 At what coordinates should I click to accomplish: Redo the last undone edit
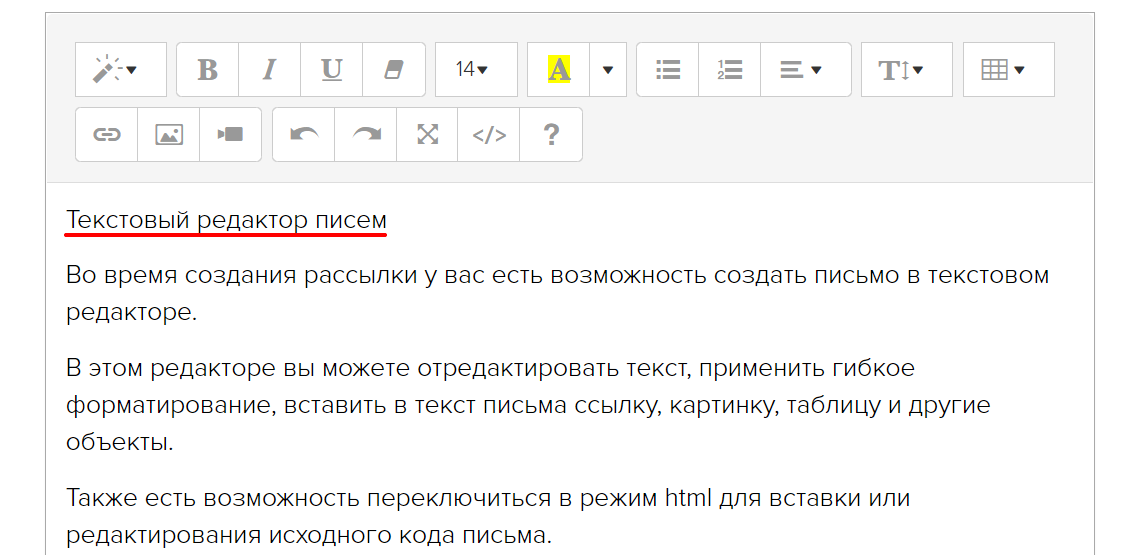[x=365, y=135]
